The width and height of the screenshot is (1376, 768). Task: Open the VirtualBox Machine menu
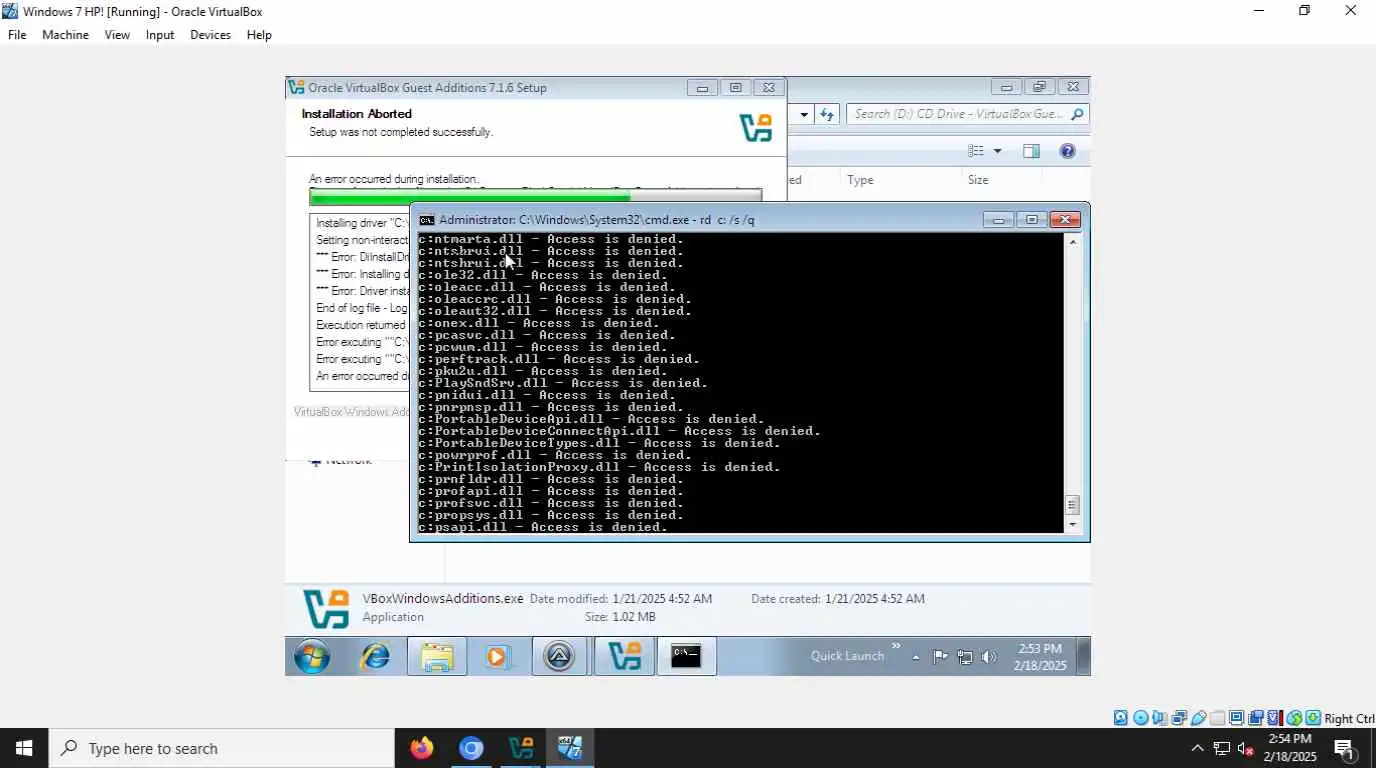coord(65,35)
